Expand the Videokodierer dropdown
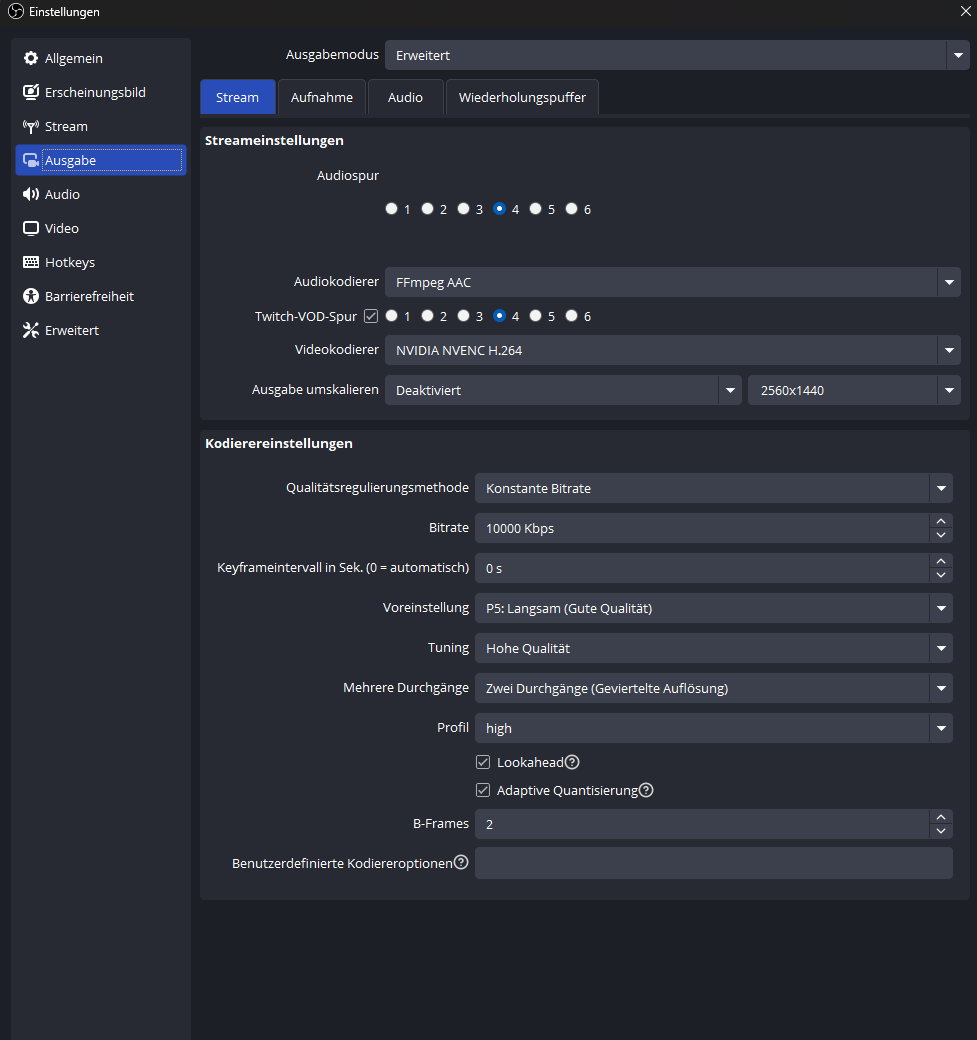The width and height of the screenshot is (977, 1040). (x=948, y=350)
